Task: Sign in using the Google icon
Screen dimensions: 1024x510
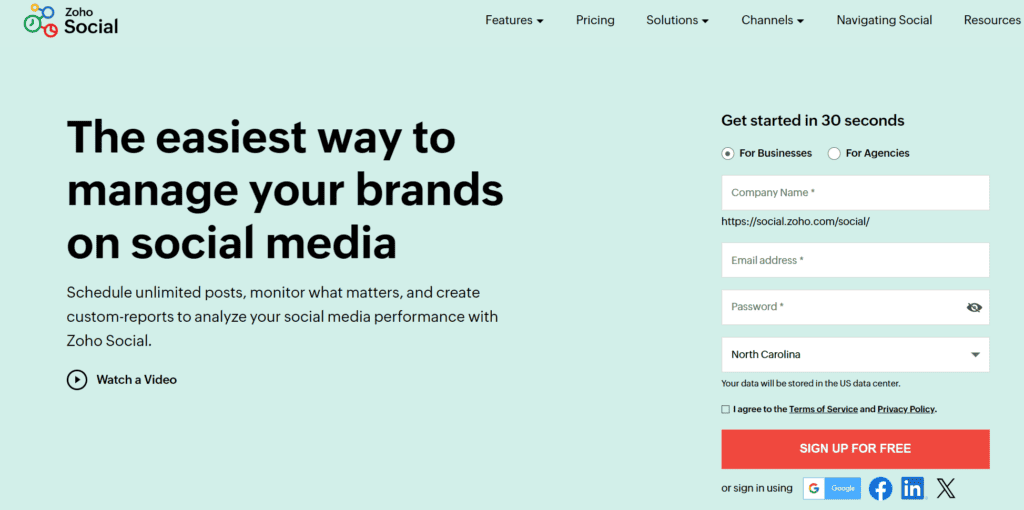Action: pyautogui.click(x=831, y=488)
